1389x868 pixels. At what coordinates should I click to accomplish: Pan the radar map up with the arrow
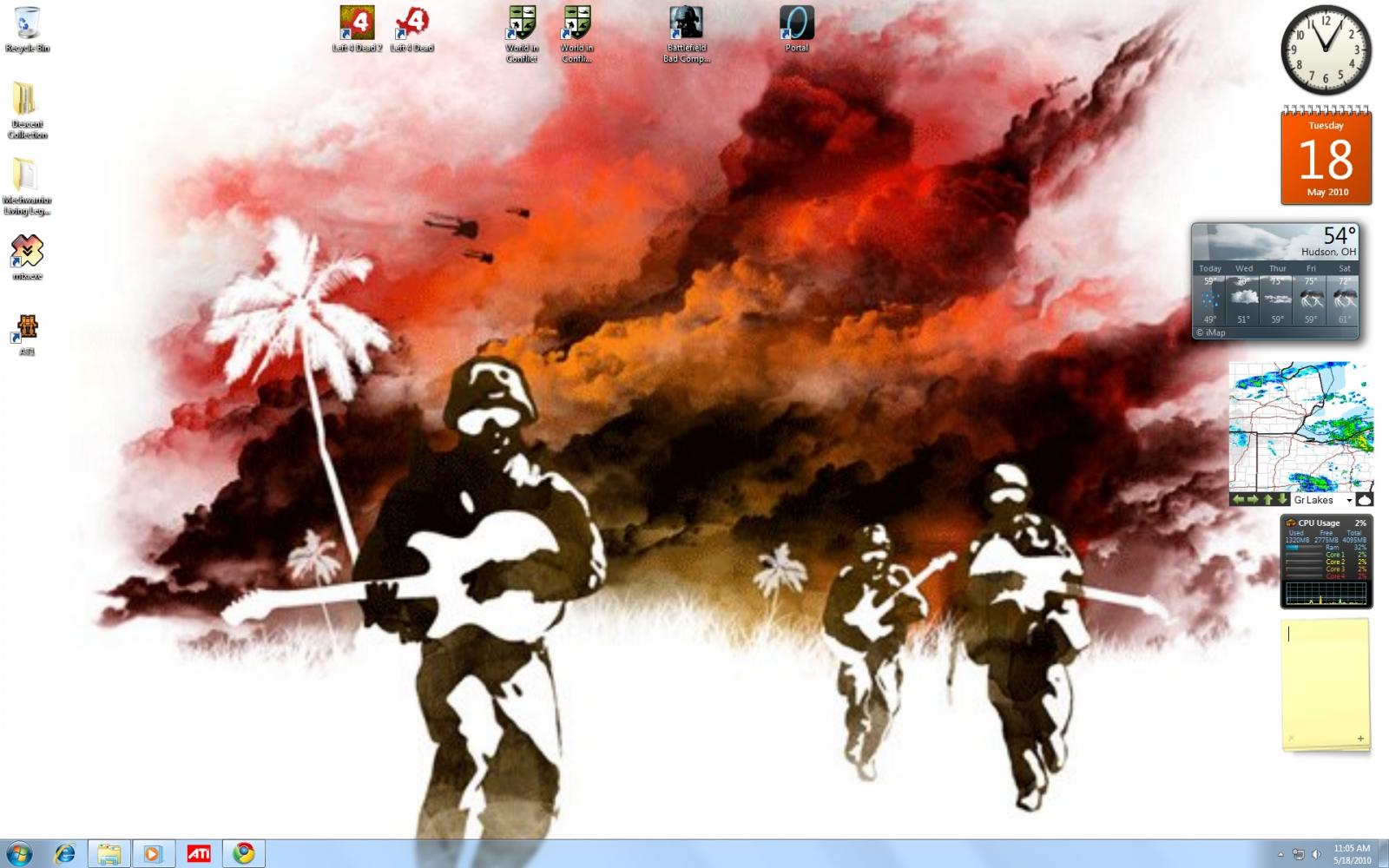click(x=1267, y=500)
